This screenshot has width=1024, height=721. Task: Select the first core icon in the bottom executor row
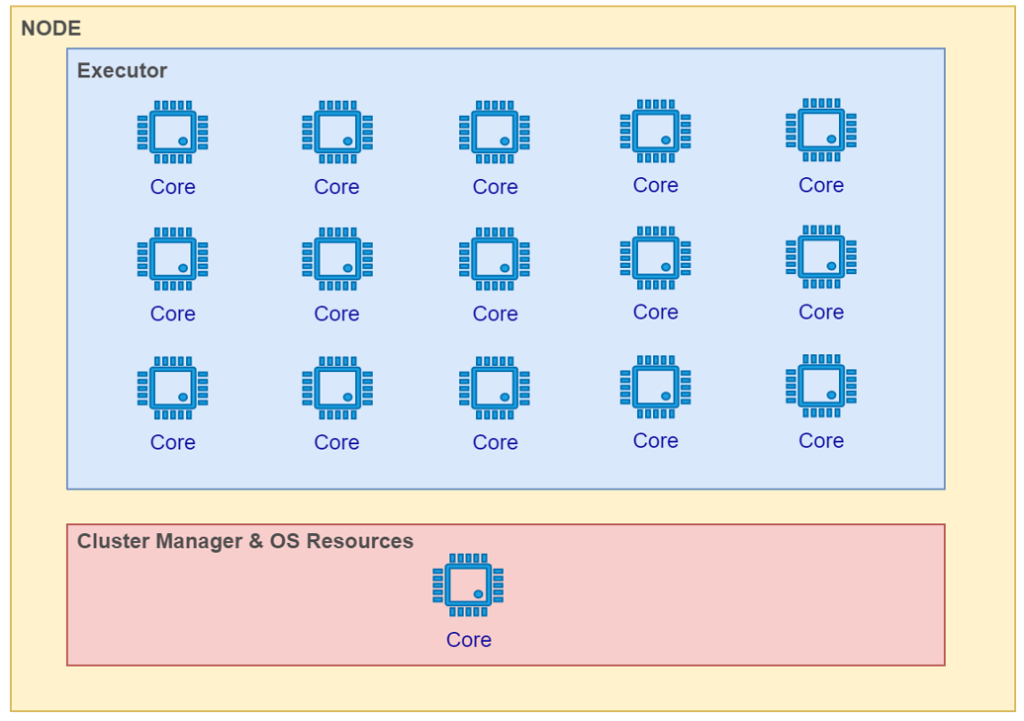(x=172, y=388)
